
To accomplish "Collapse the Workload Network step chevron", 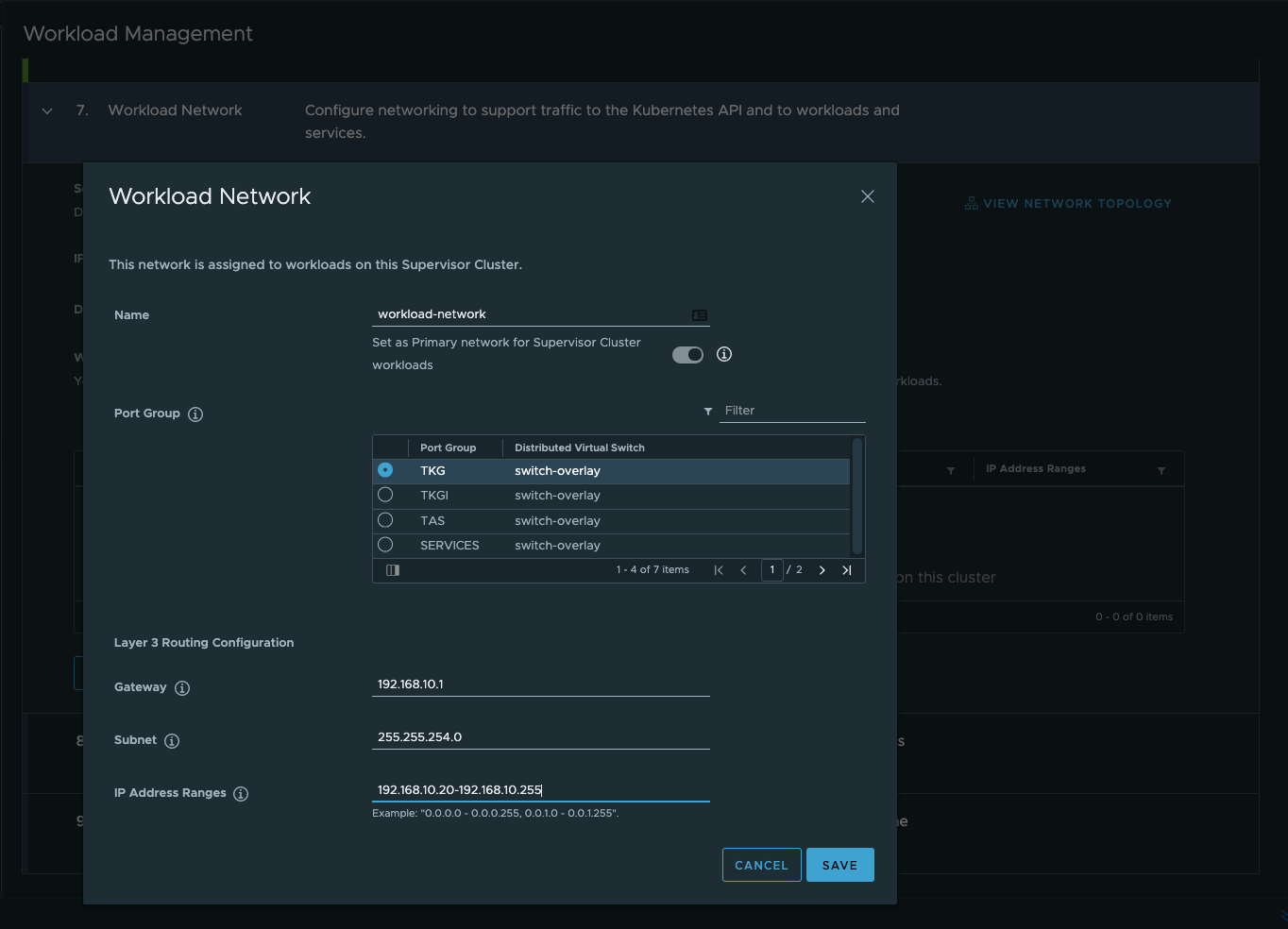I will point(47,111).
